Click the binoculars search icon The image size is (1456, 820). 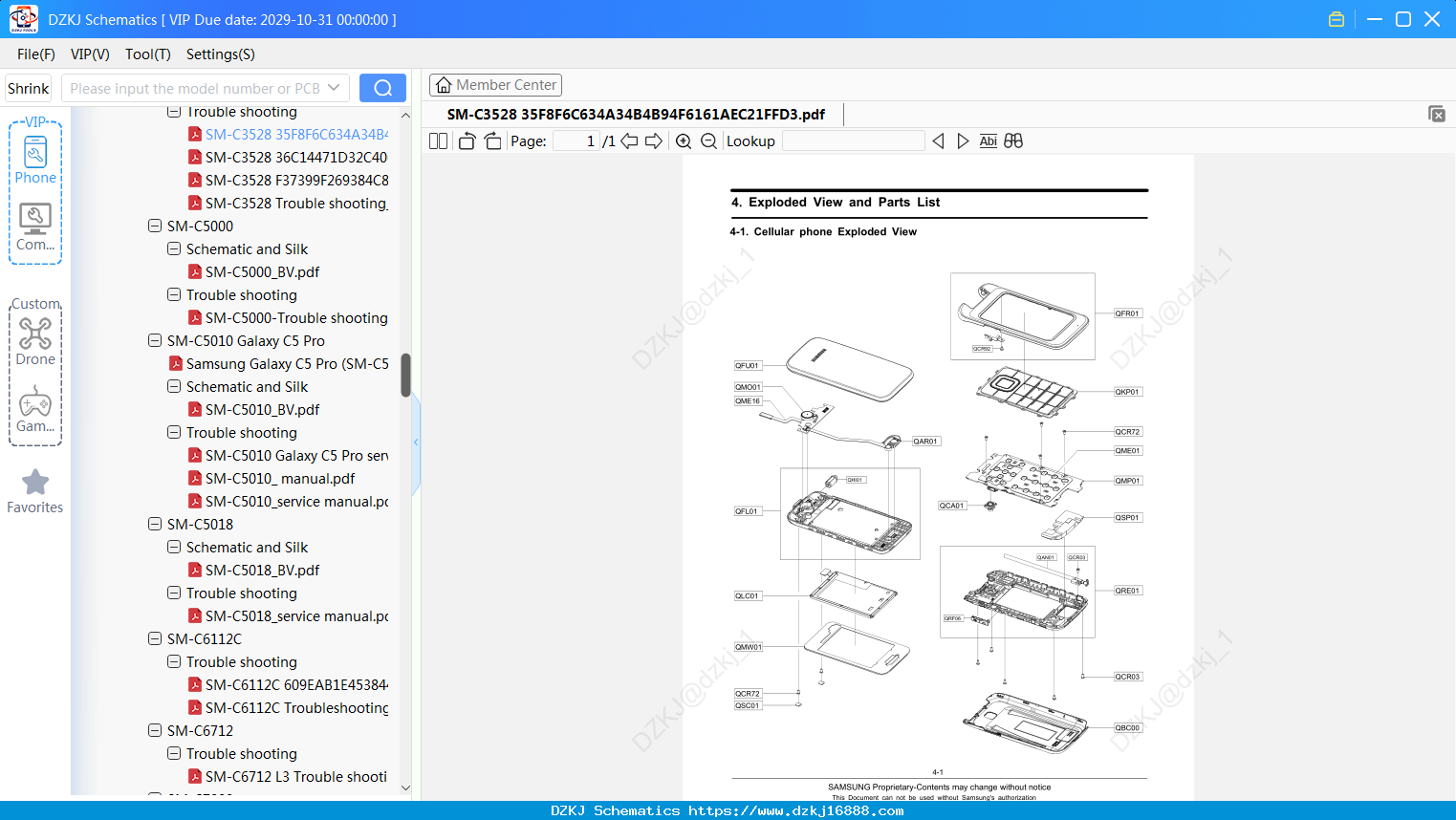1013,141
